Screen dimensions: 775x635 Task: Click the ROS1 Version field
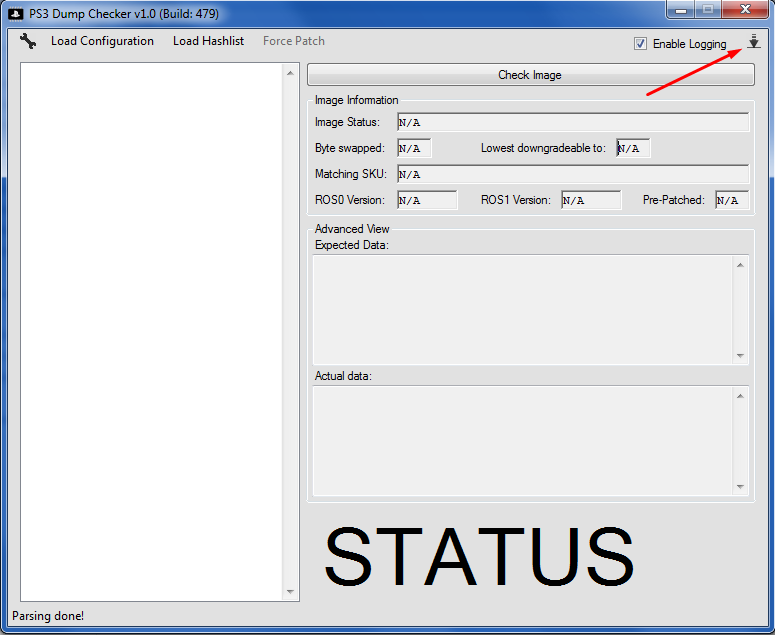point(591,200)
